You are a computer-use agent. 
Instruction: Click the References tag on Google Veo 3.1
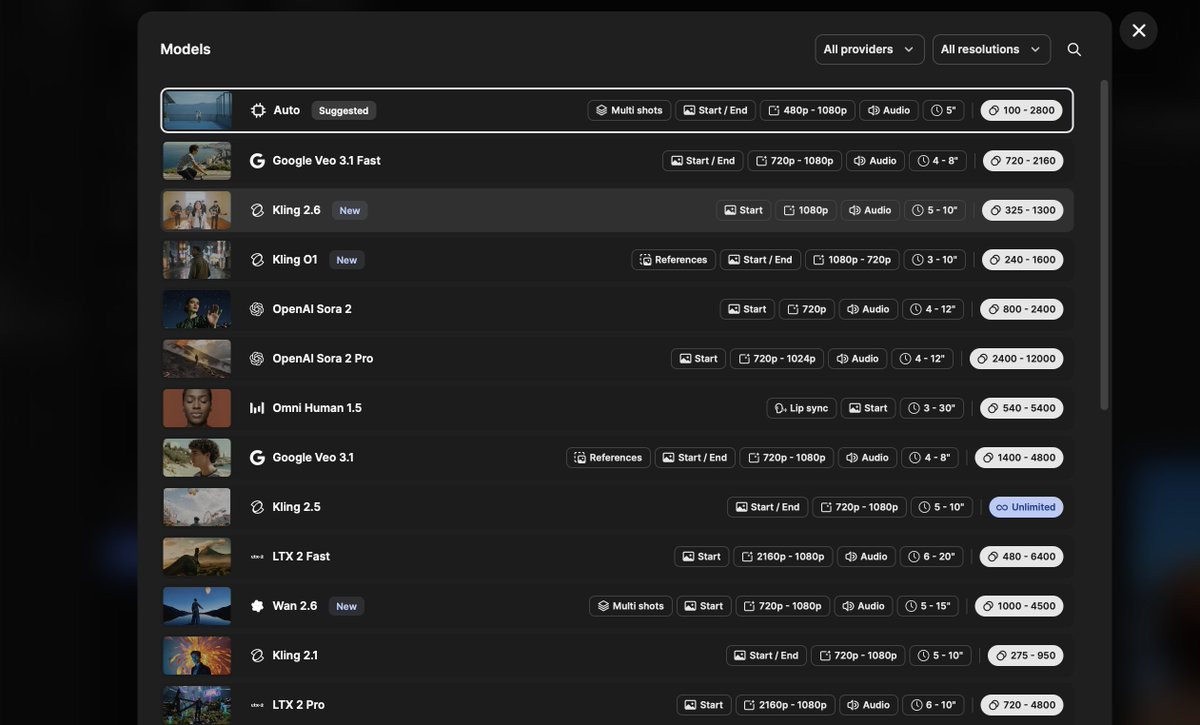pos(608,457)
